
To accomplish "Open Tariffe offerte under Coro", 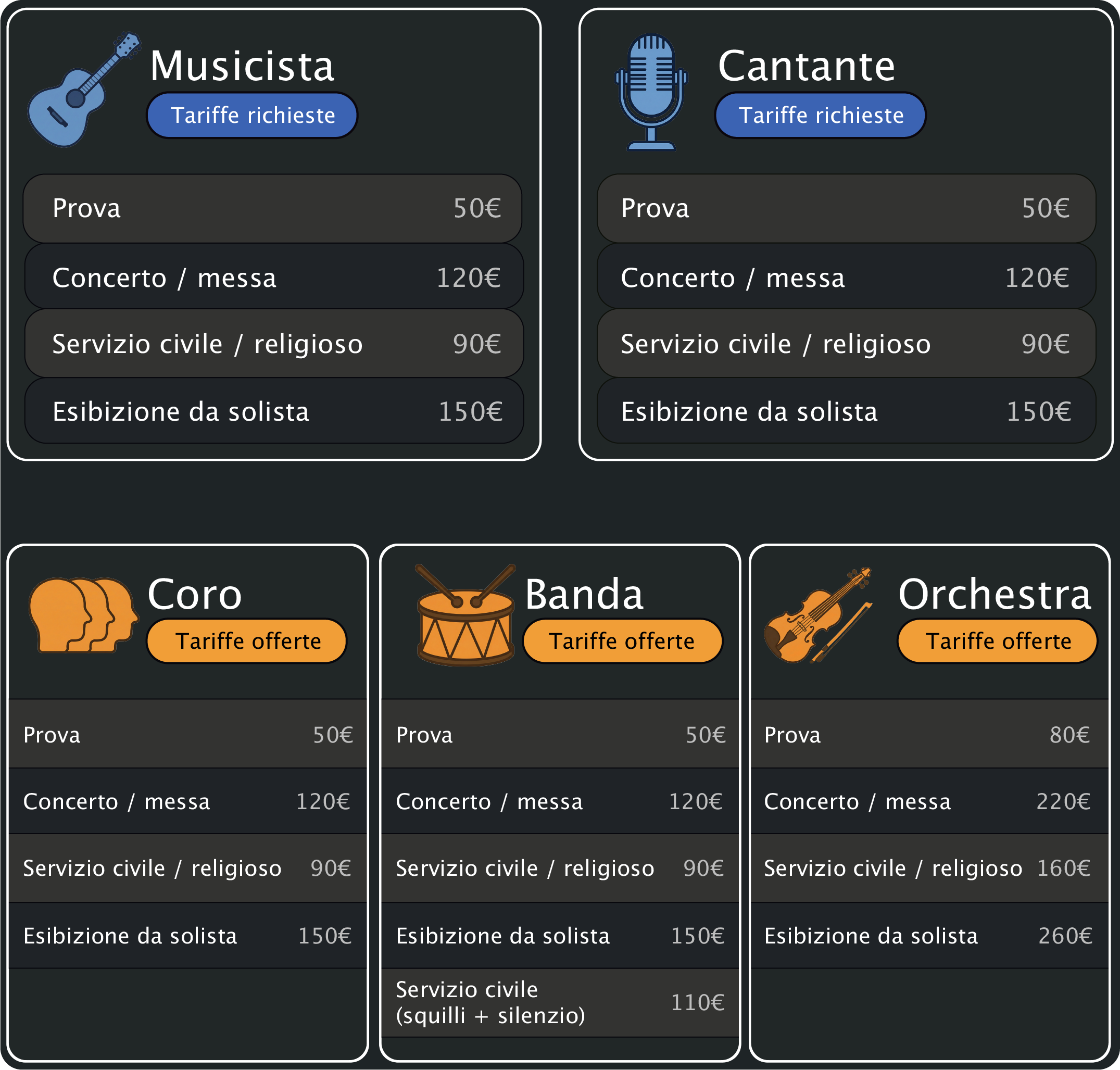I will (247, 641).
